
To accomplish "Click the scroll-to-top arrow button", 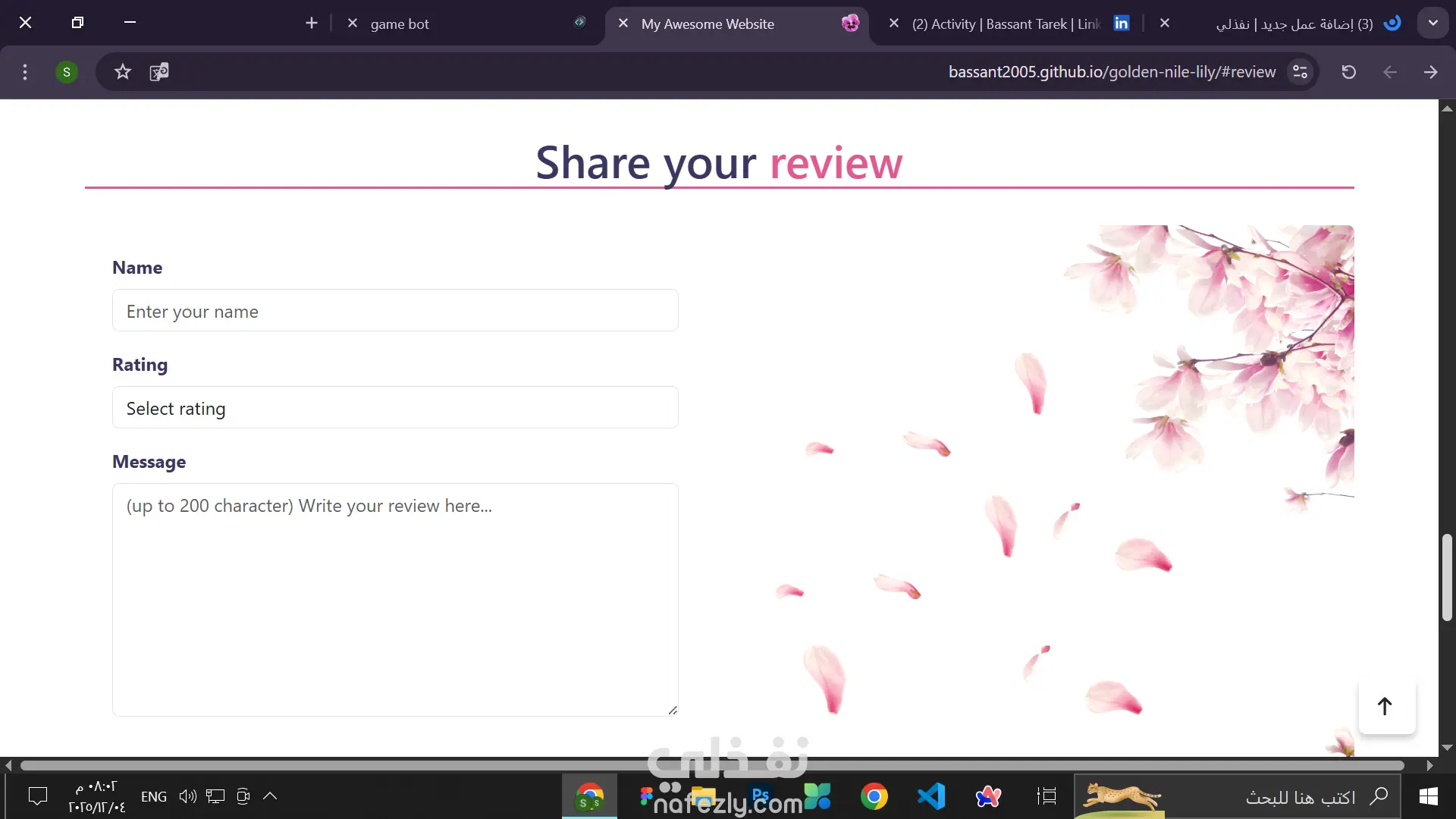I will click(1385, 707).
